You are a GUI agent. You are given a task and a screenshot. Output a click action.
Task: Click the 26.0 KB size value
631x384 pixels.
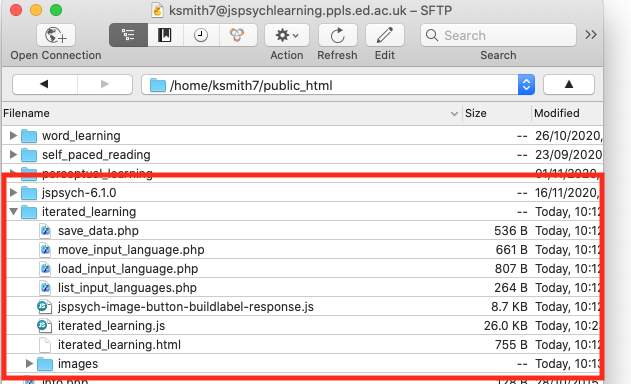[x=505, y=326]
